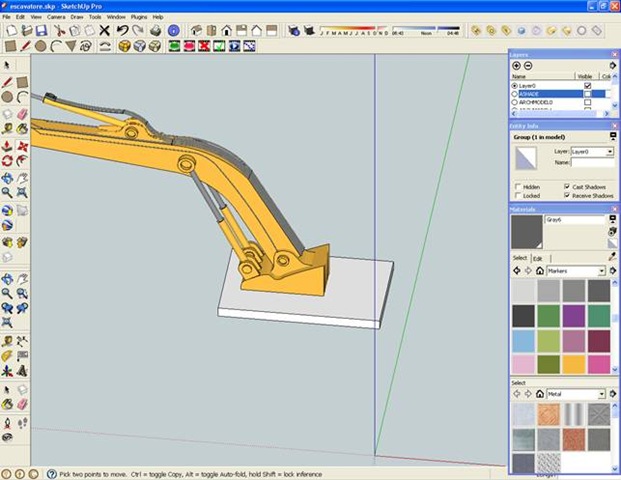Click the Print icon in toolbar
This screenshot has width=621, height=480.
click(155, 30)
